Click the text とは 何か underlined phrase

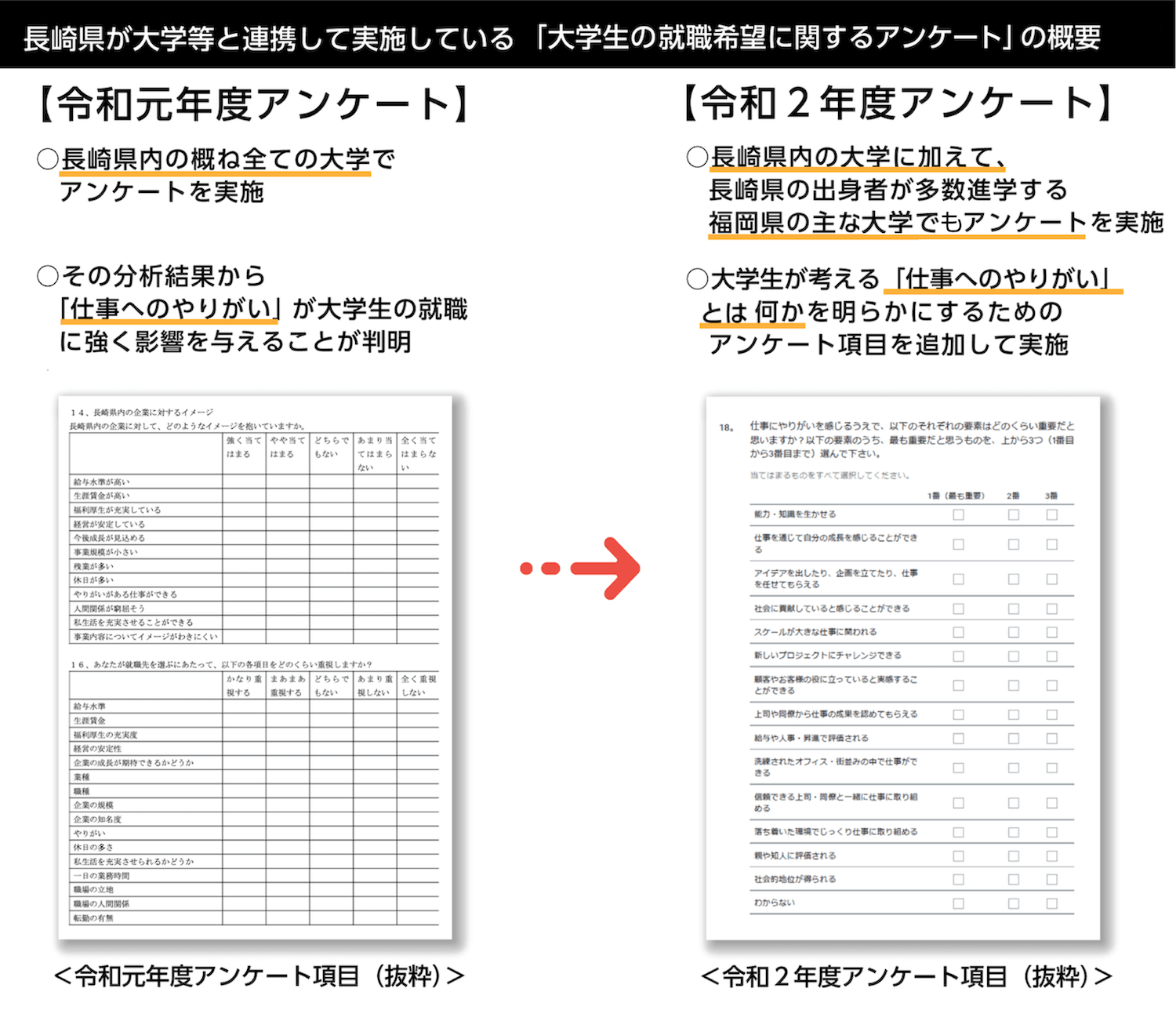753,312
